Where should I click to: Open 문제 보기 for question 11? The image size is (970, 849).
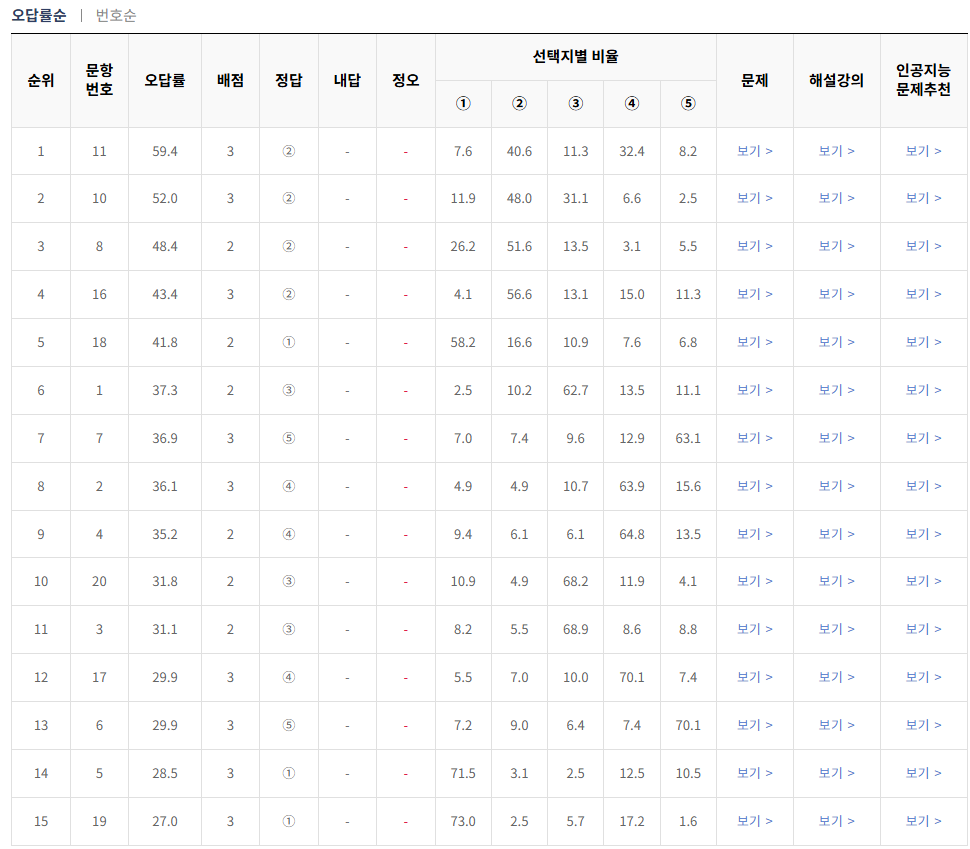[752, 151]
